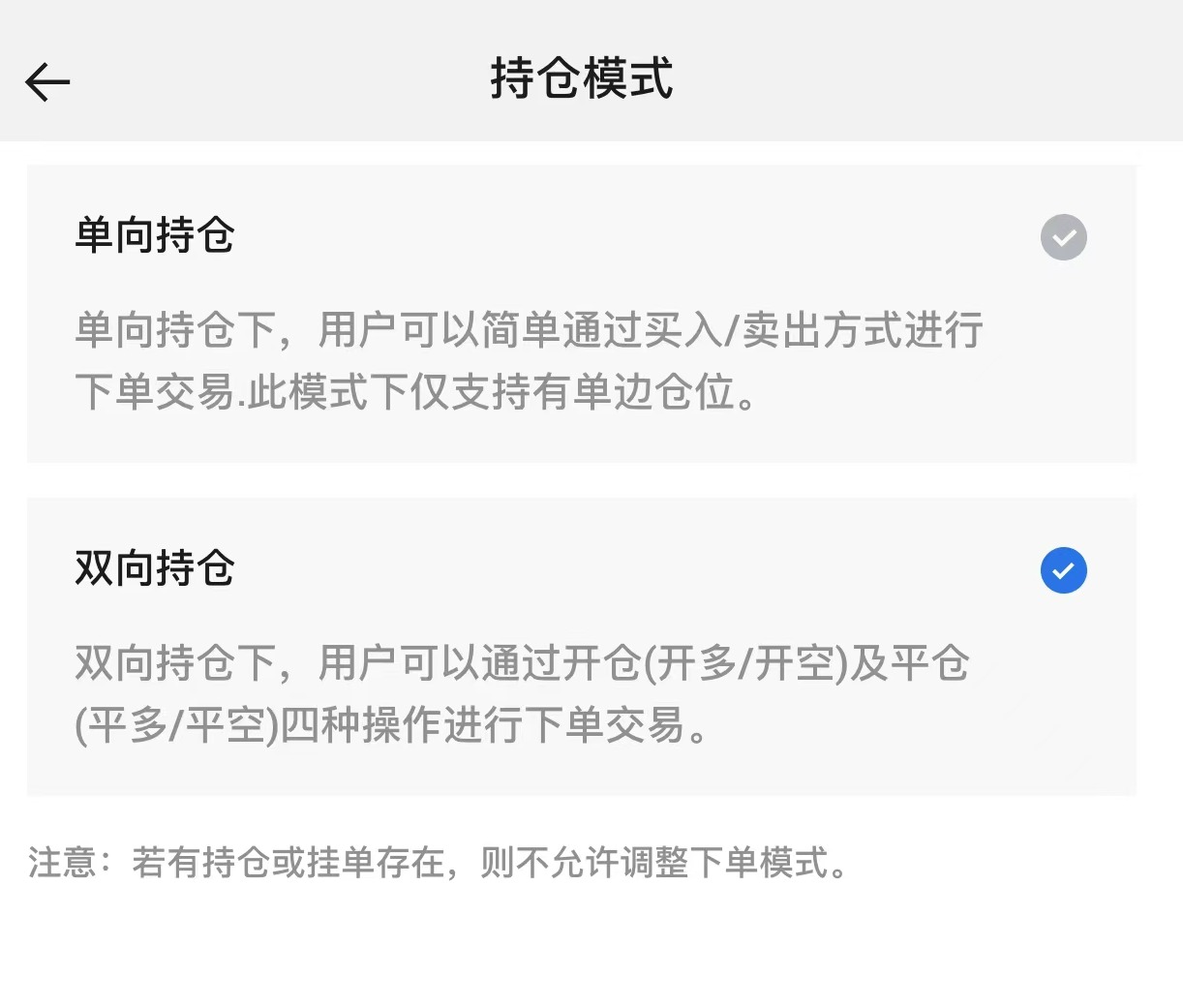
Task: Select the 双向持仓 blue checkmark circle
Action: pyautogui.click(x=1063, y=570)
